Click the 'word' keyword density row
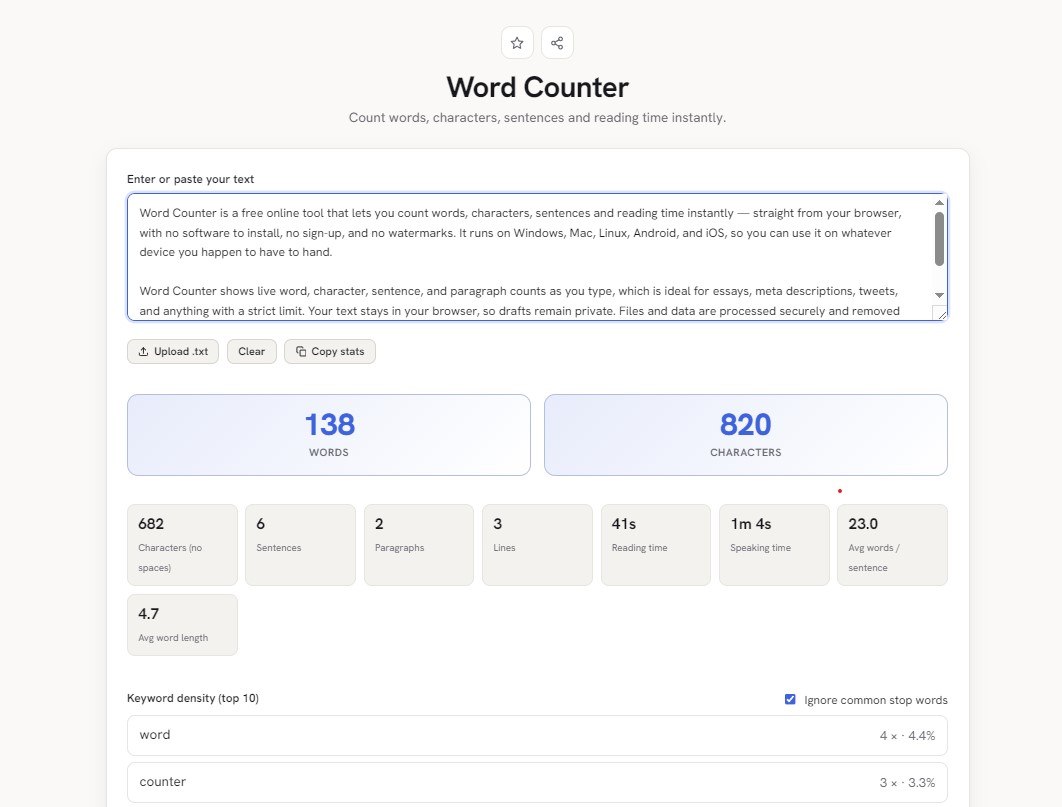 pyautogui.click(x=537, y=735)
